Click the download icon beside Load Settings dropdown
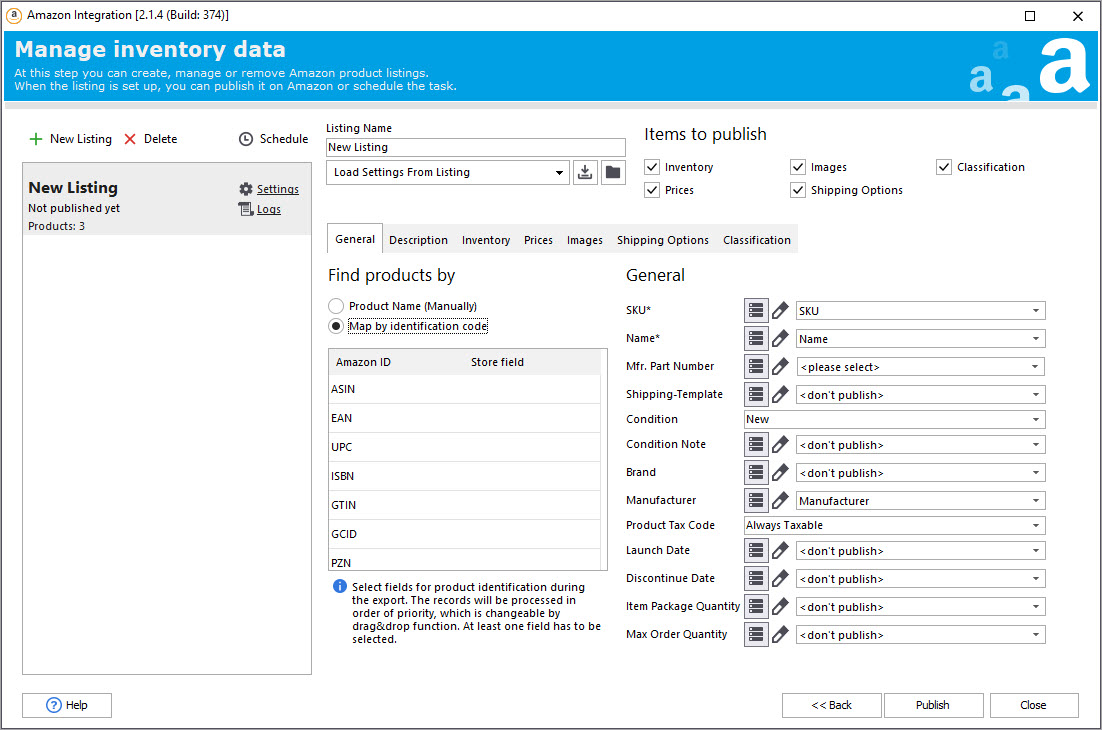Image resolution: width=1102 pixels, height=730 pixels. pos(585,173)
